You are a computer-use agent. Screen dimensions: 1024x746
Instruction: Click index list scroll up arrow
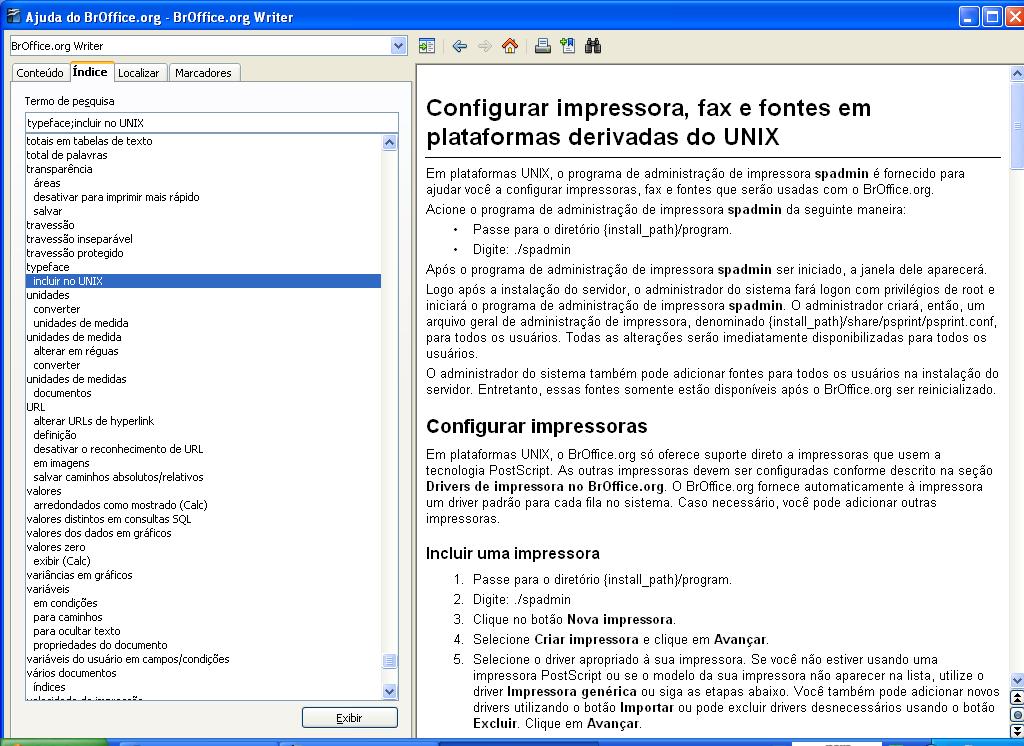[x=390, y=142]
